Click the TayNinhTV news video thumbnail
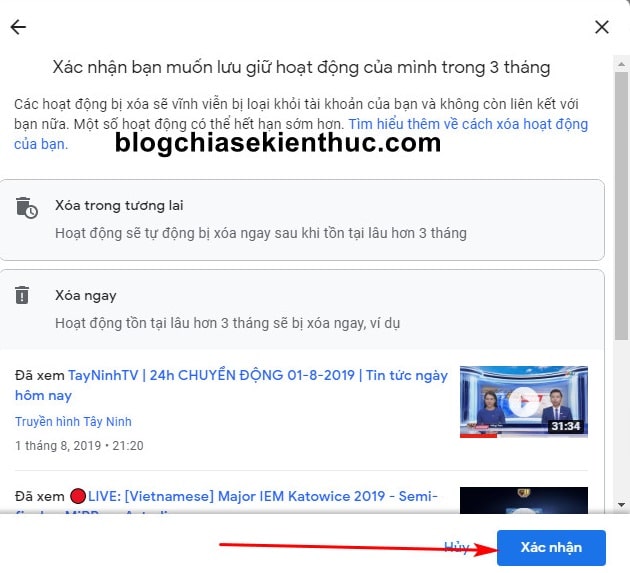 click(524, 401)
